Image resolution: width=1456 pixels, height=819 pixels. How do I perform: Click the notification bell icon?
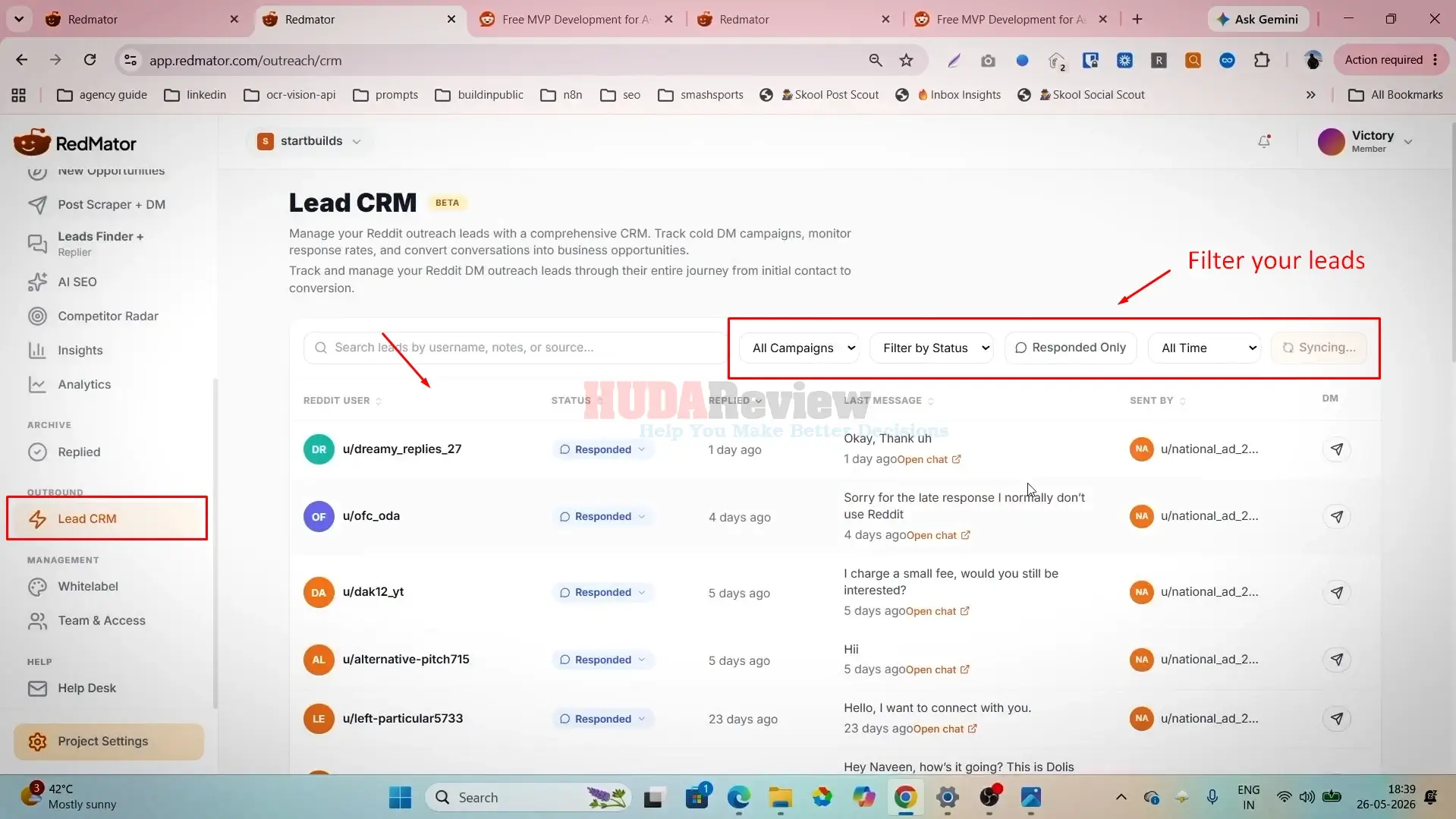pos(1264,141)
